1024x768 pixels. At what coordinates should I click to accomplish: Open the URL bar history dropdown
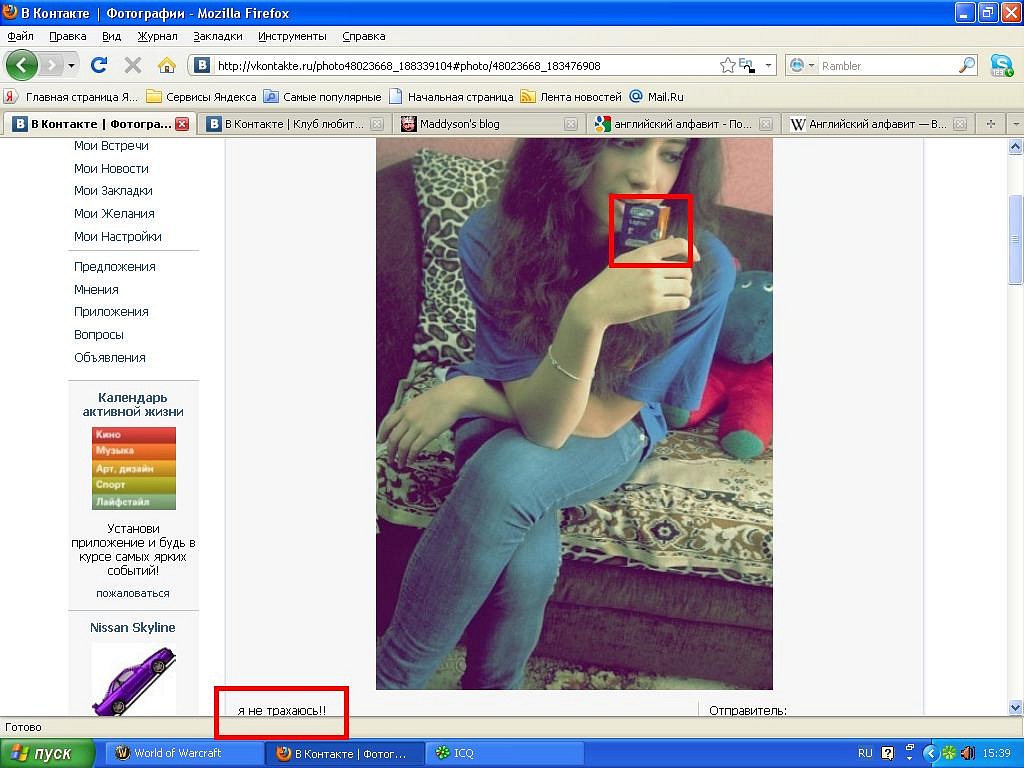[769, 65]
